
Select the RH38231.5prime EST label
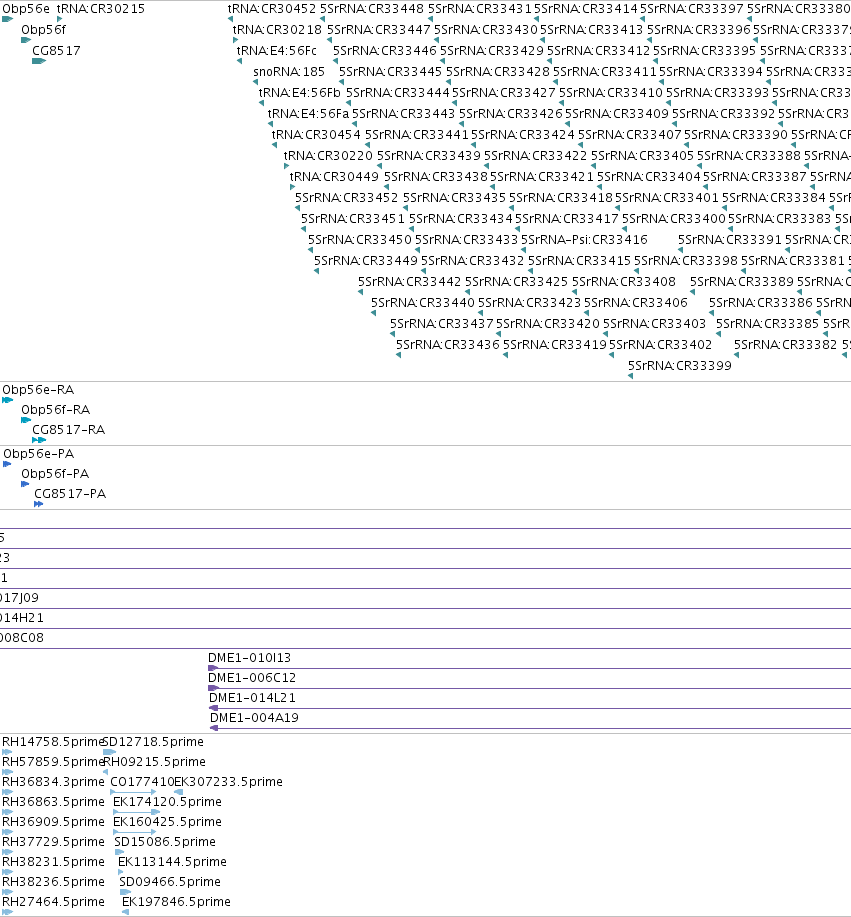point(53,861)
